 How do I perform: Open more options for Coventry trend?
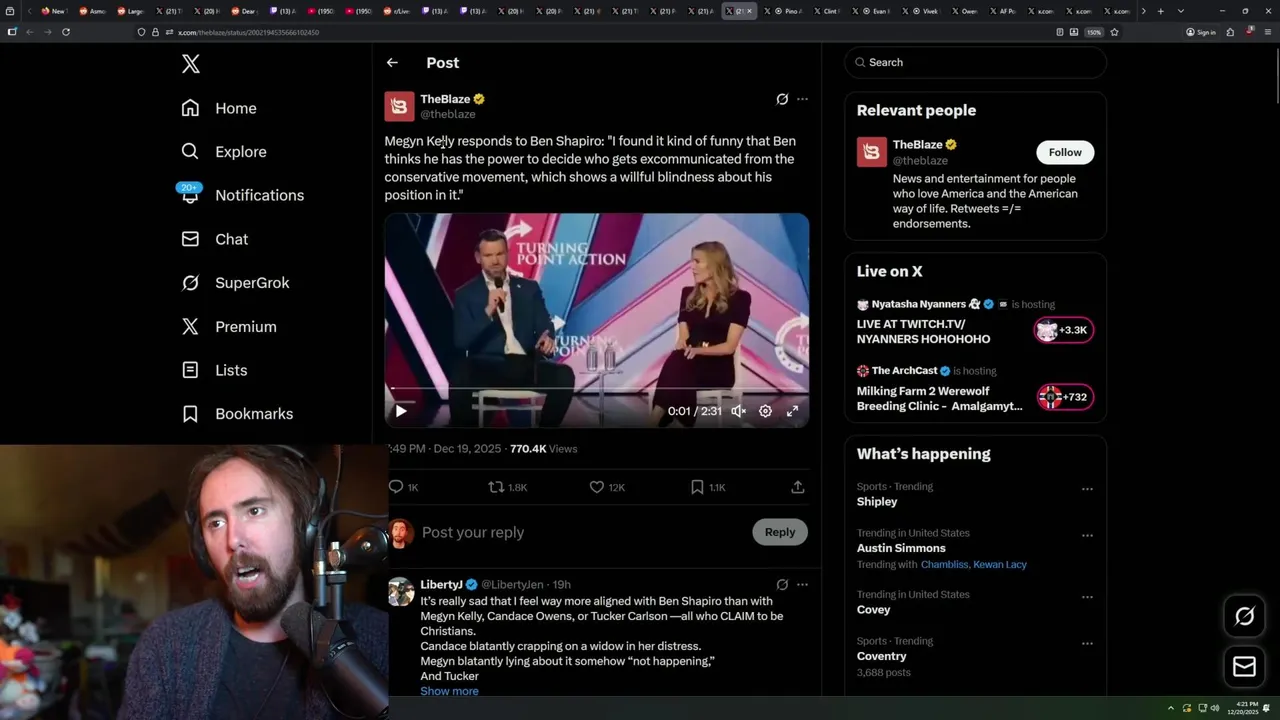coord(1087,643)
